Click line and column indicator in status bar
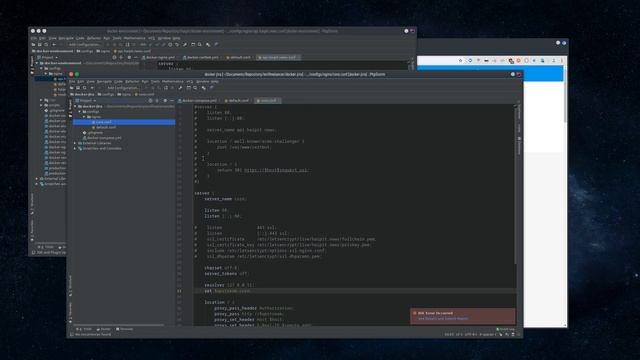Image resolution: width=640 pixels, height=360 pixels. [x=449, y=334]
